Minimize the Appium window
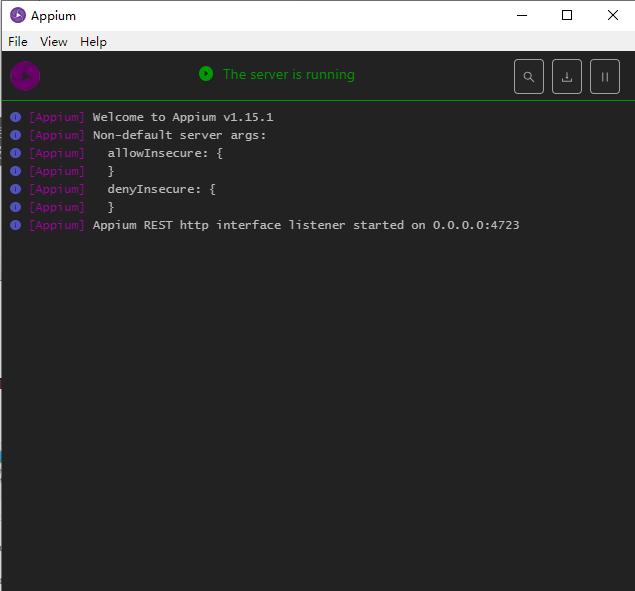635x591 pixels. [522, 15]
